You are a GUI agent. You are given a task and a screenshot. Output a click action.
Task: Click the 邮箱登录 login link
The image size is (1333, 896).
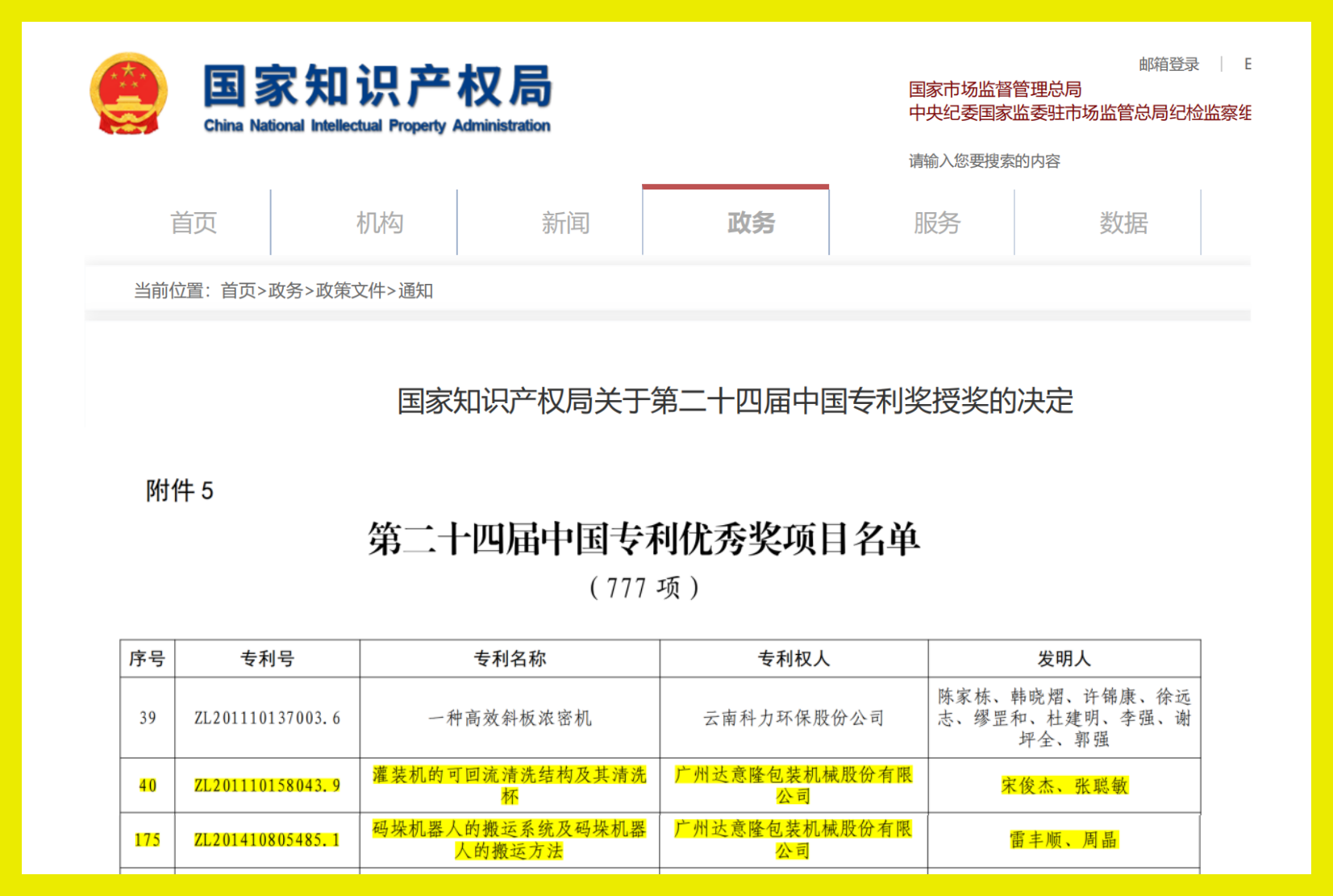[x=1167, y=64]
